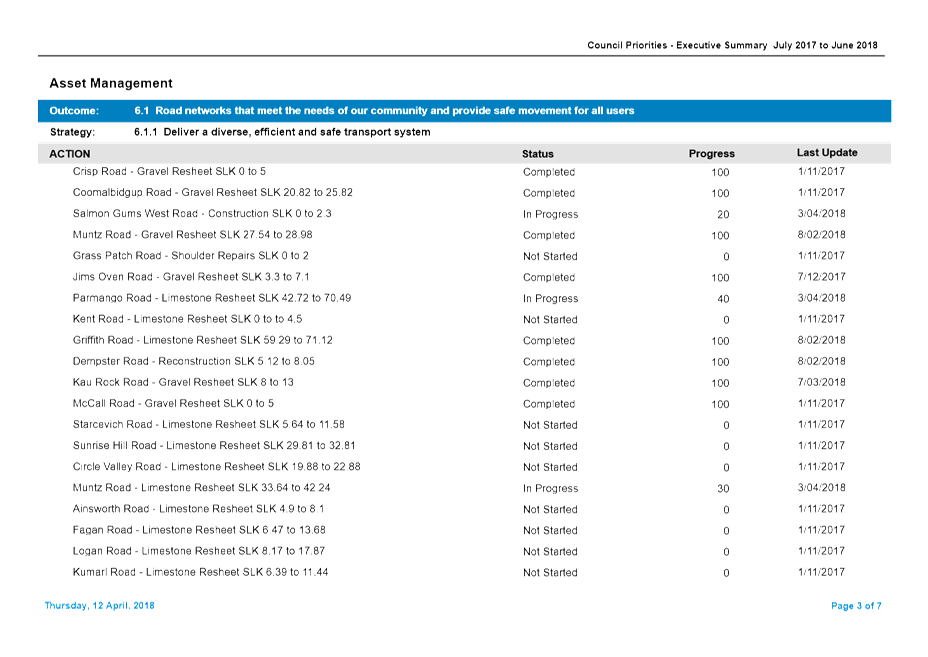
Task: Select Muntz Road - Limestone Resheet SLK 33.64 row
Action: click(x=465, y=488)
